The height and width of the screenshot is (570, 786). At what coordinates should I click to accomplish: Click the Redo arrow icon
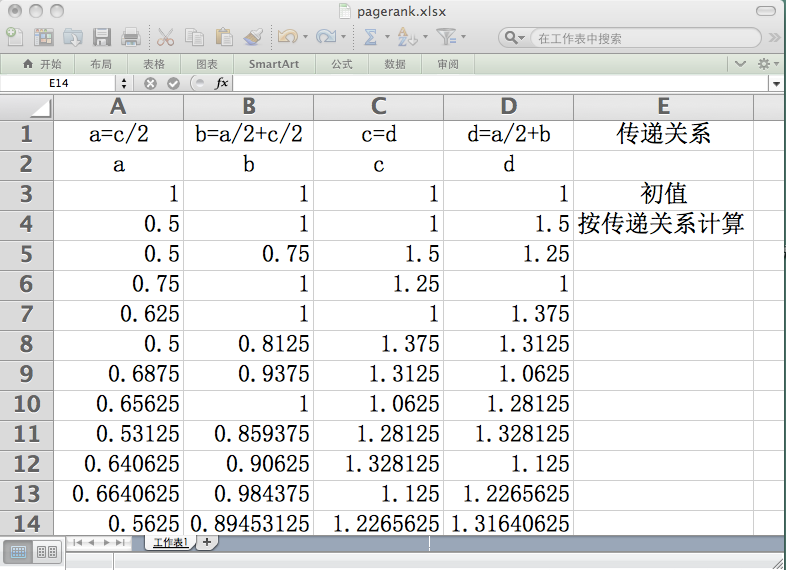[x=326, y=37]
